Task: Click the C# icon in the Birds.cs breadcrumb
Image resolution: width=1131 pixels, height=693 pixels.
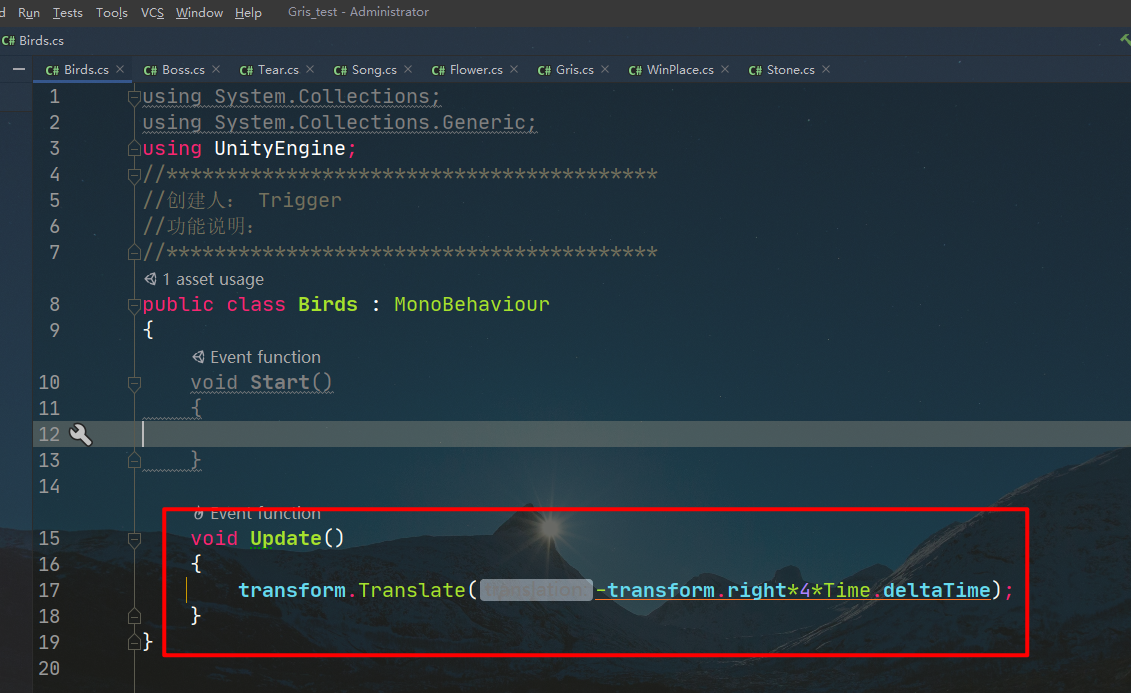Action: 8,41
